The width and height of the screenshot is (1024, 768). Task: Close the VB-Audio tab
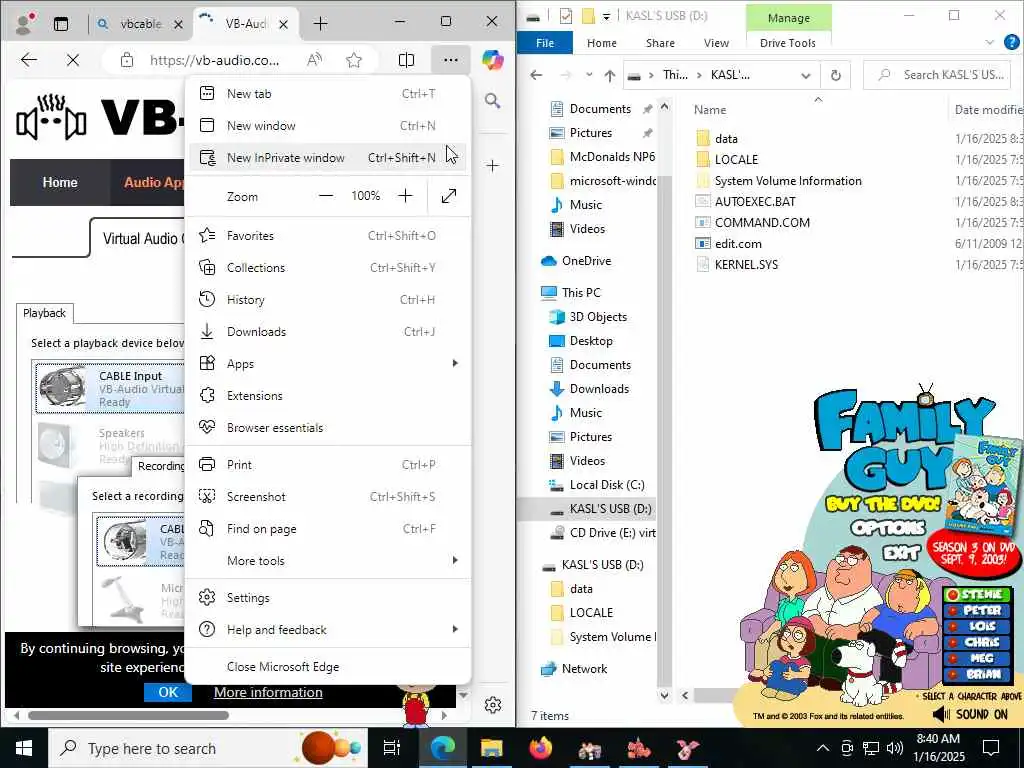point(283,24)
